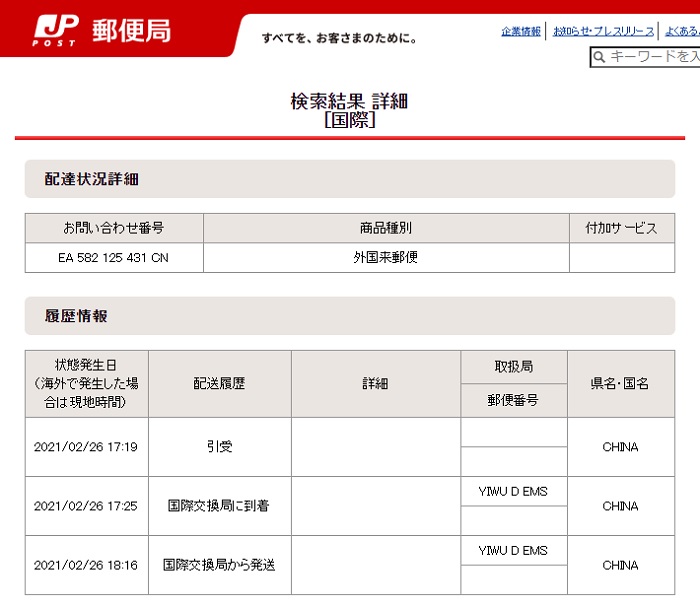Click the 引受 status cell

pyautogui.click(x=219, y=447)
